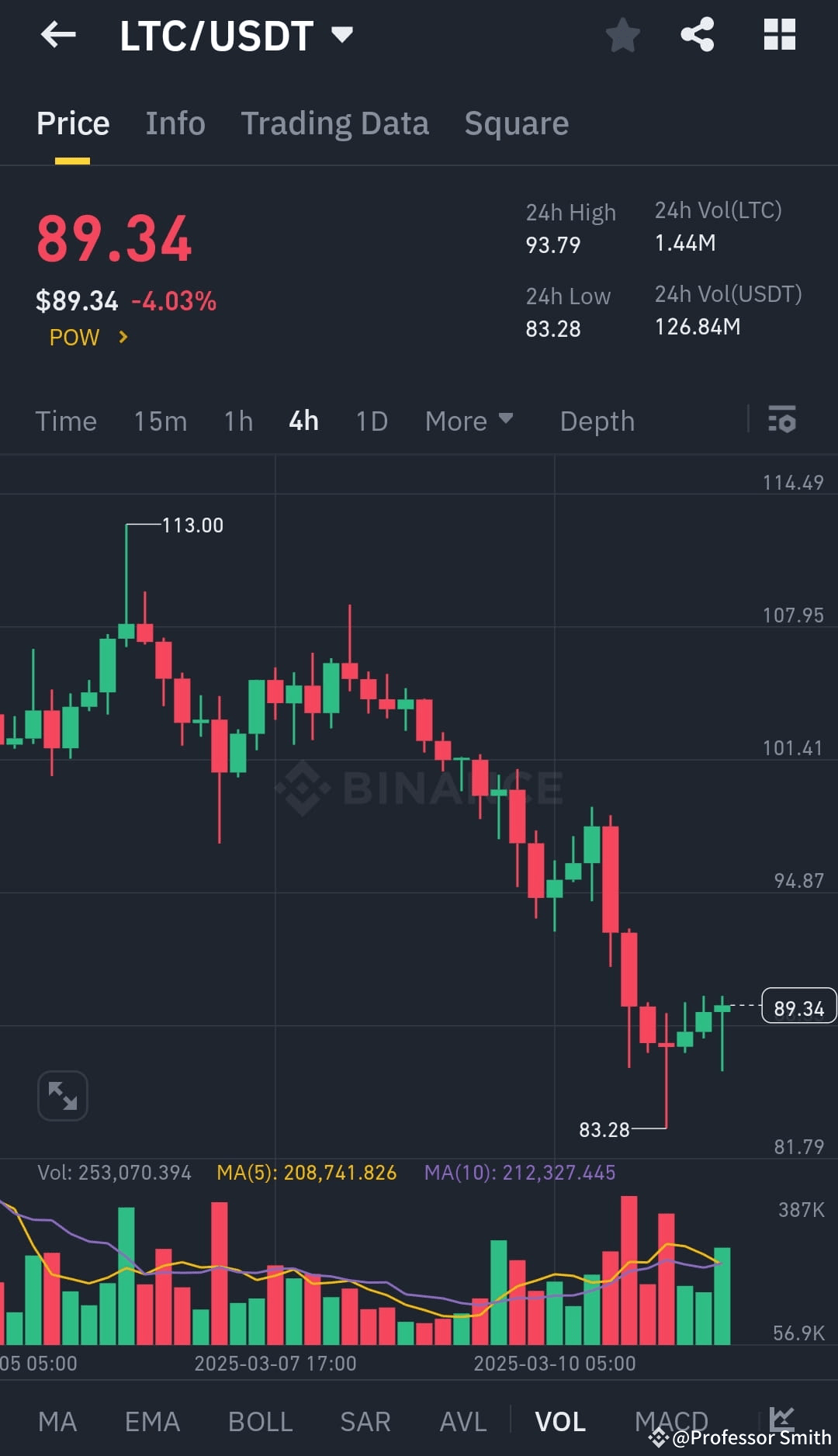The height and width of the screenshot is (1456, 838).
Task: Open chart settings icon beside Depth
Action: tap(782, 421)
